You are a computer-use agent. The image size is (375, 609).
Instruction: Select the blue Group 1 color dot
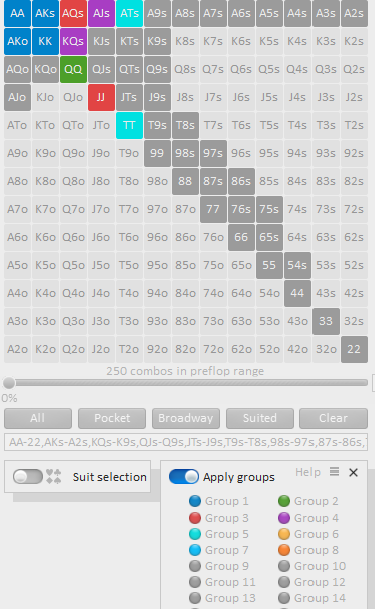(195, 501)
